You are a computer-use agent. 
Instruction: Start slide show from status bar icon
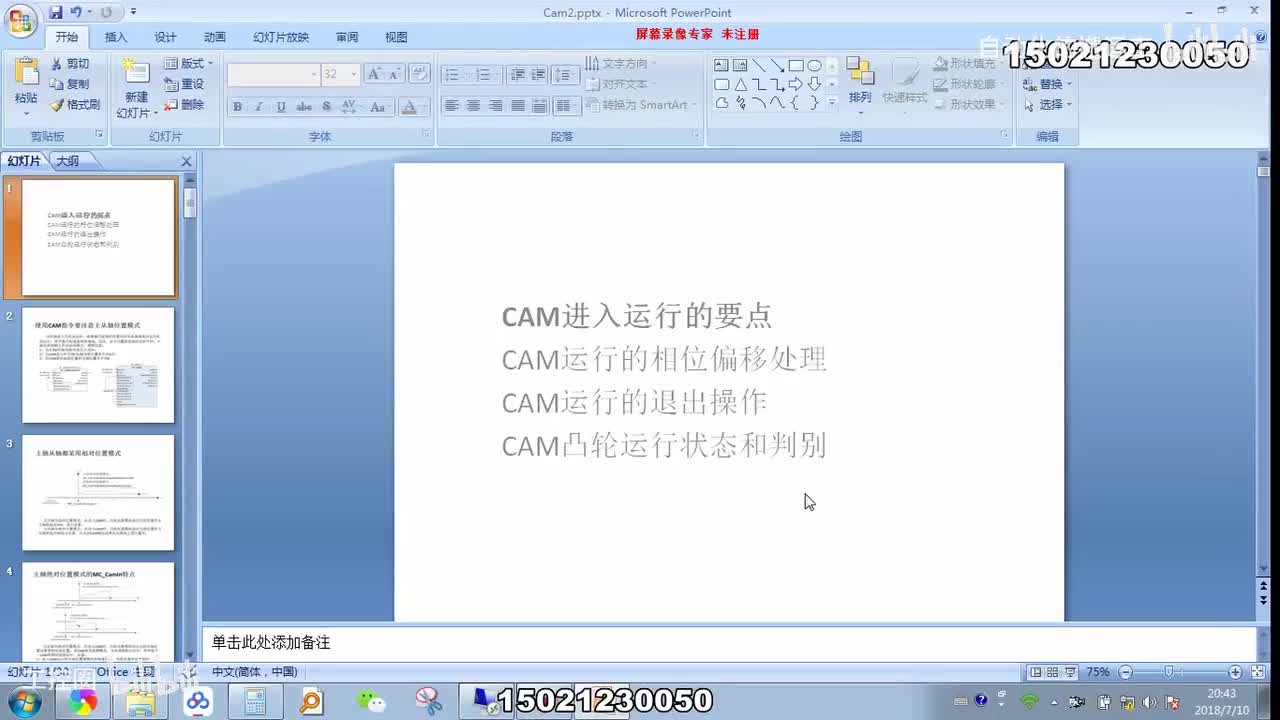tap(1070, 672)
